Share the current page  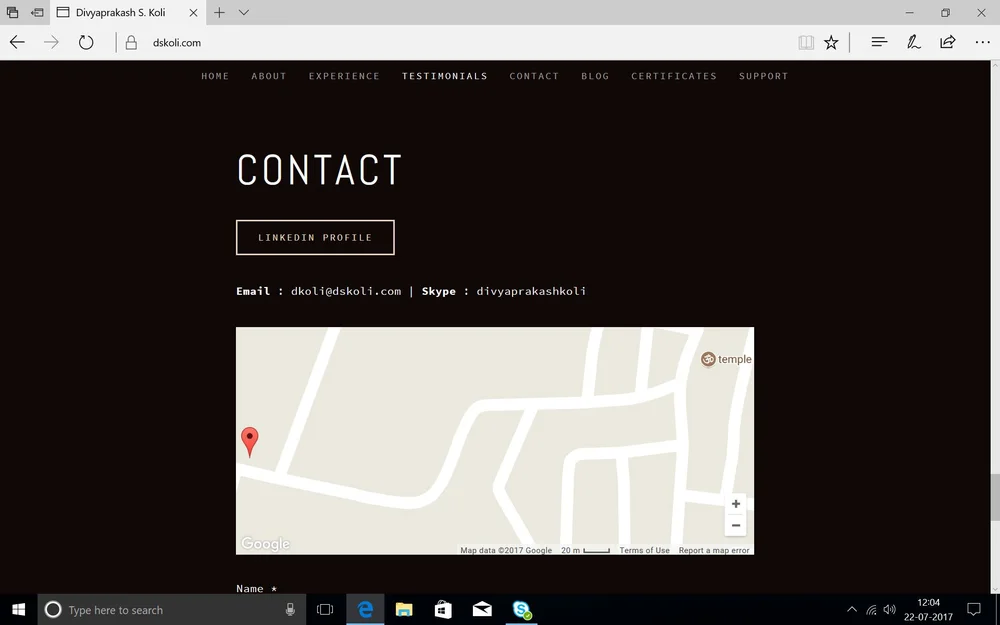click(x=946, y=42)
